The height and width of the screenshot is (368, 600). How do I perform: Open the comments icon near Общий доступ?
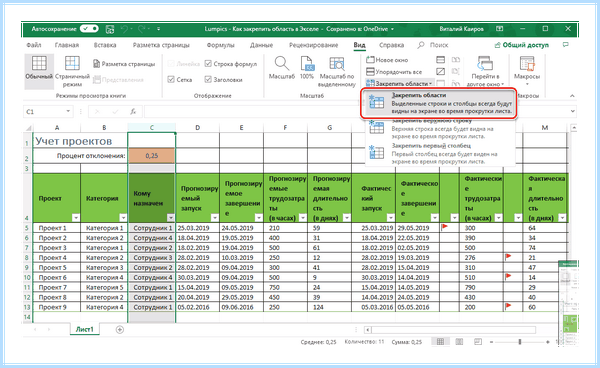(x=566, y=45)
